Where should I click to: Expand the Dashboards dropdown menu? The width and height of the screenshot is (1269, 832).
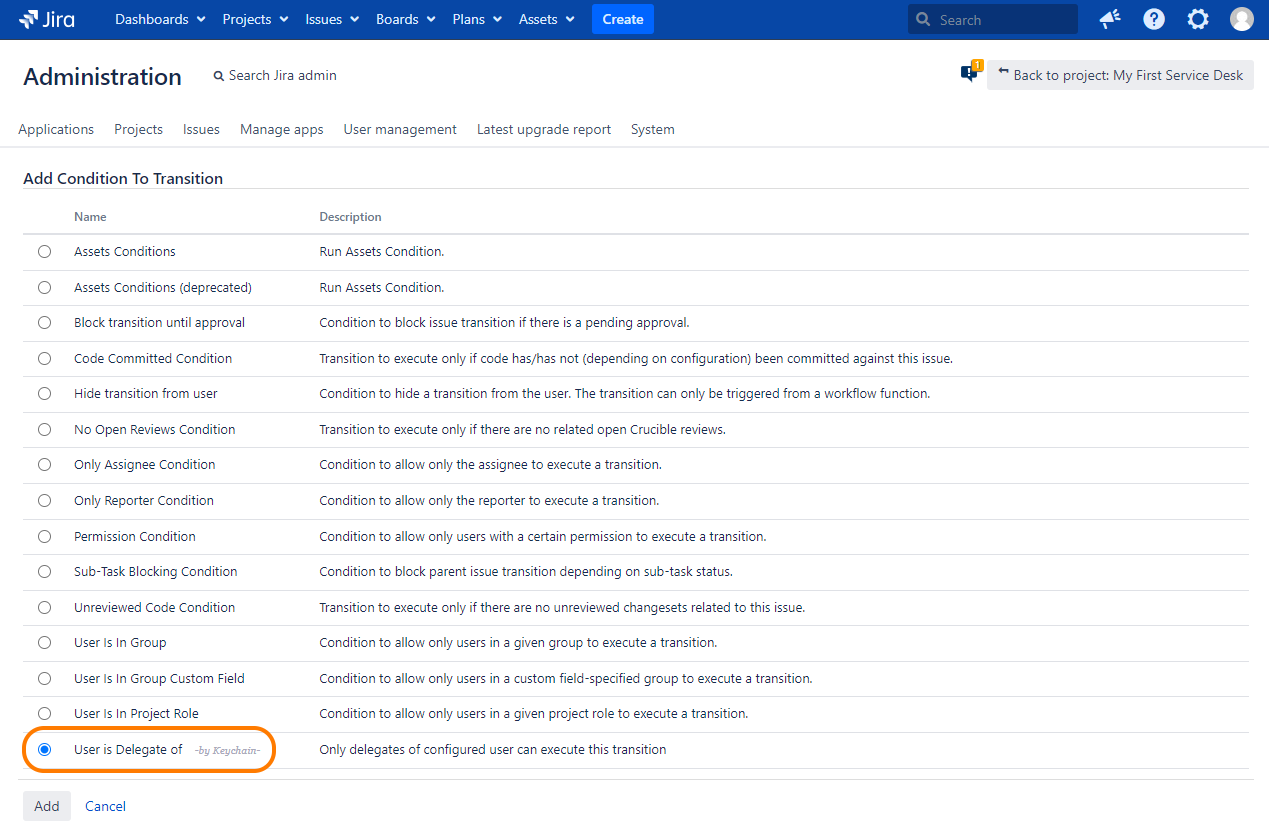(x=160, y=19)
